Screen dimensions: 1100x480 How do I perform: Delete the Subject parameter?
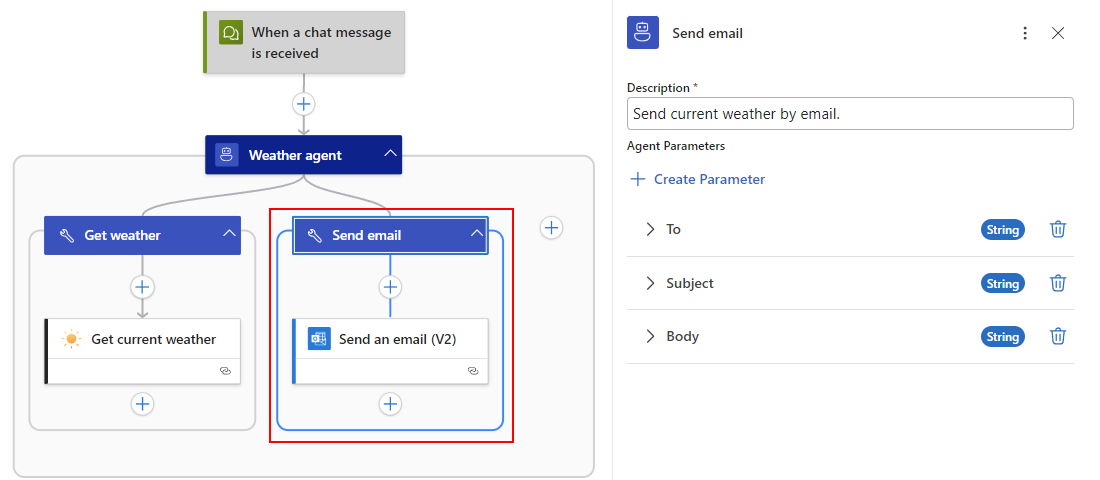coord(1058,283)
